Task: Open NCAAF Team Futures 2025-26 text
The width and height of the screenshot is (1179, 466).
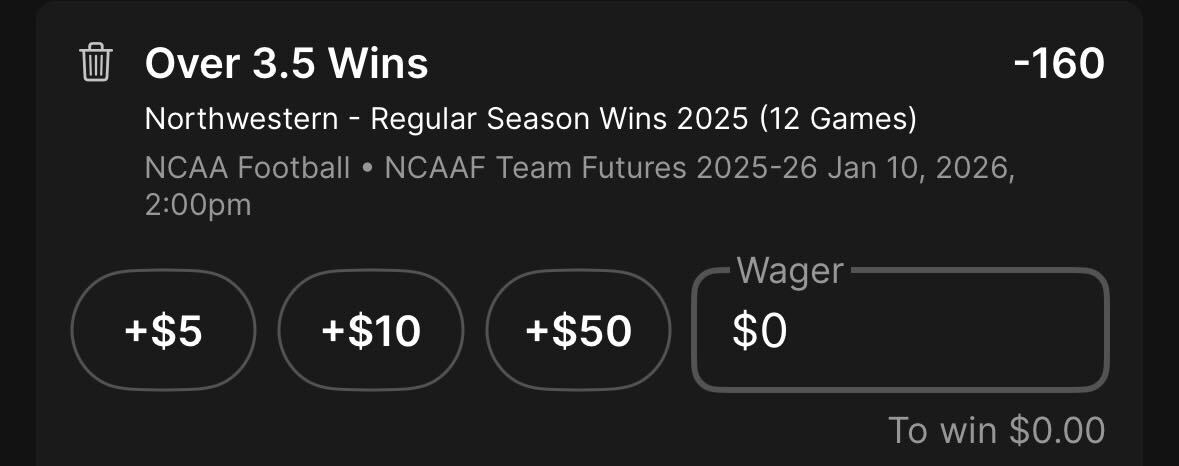Action: pos(601,168)
